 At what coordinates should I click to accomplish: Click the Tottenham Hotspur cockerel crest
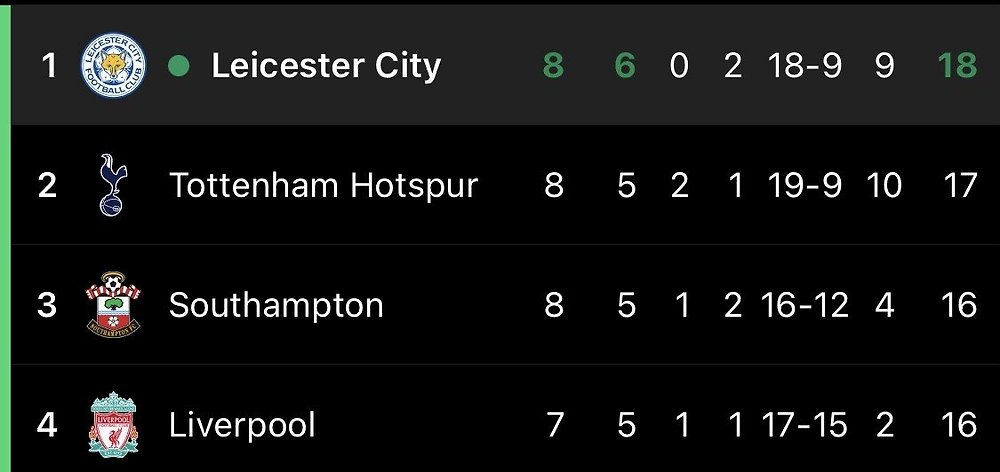[x=112, y=185]
